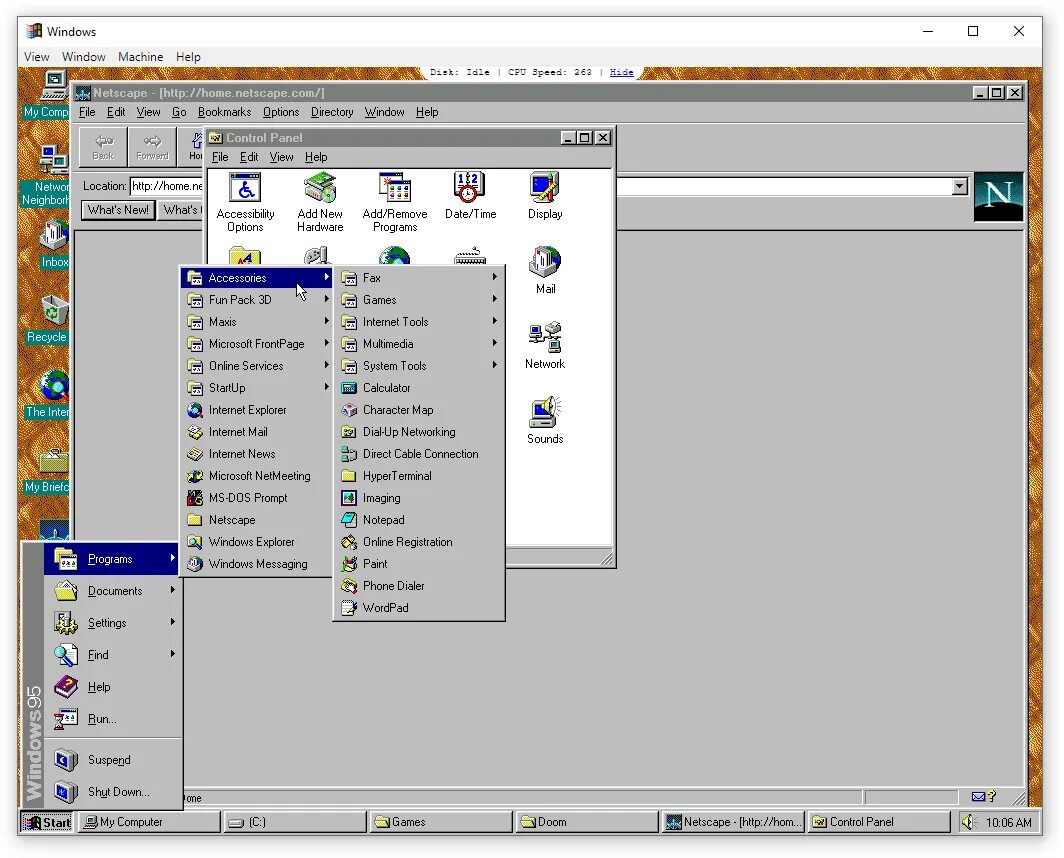The image size is (1064, 858).
Task: Click the Netscape N logo
Action: point(997,198)
